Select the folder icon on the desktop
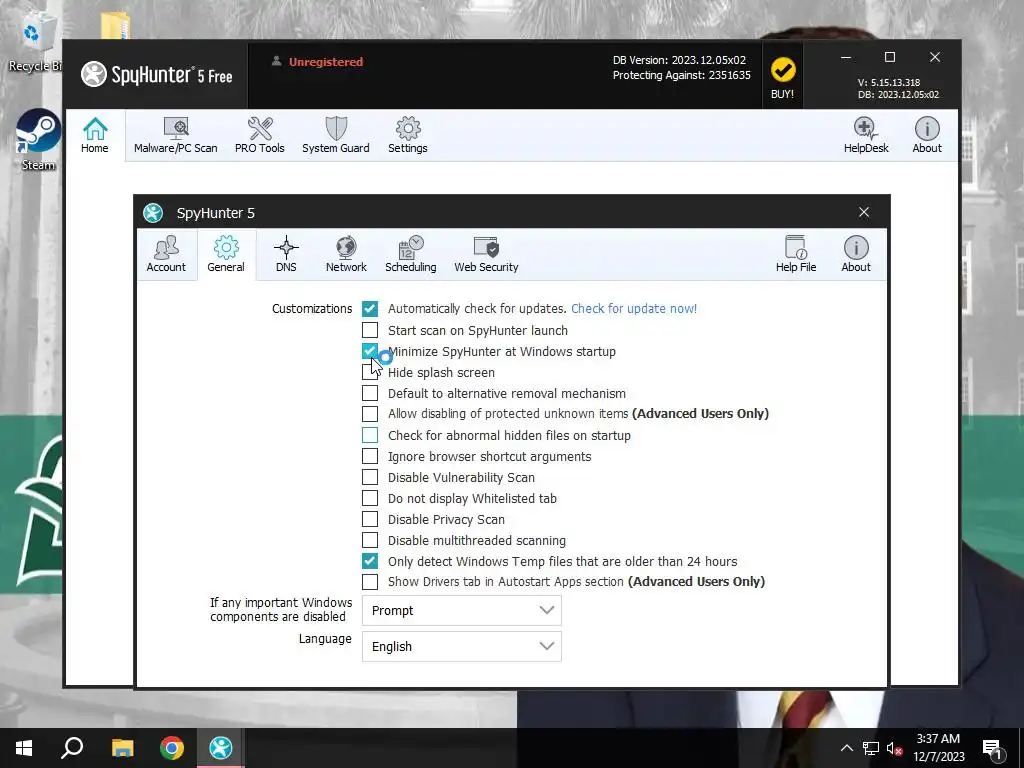This screenshot has height=768, width=1024. [116, 26]
